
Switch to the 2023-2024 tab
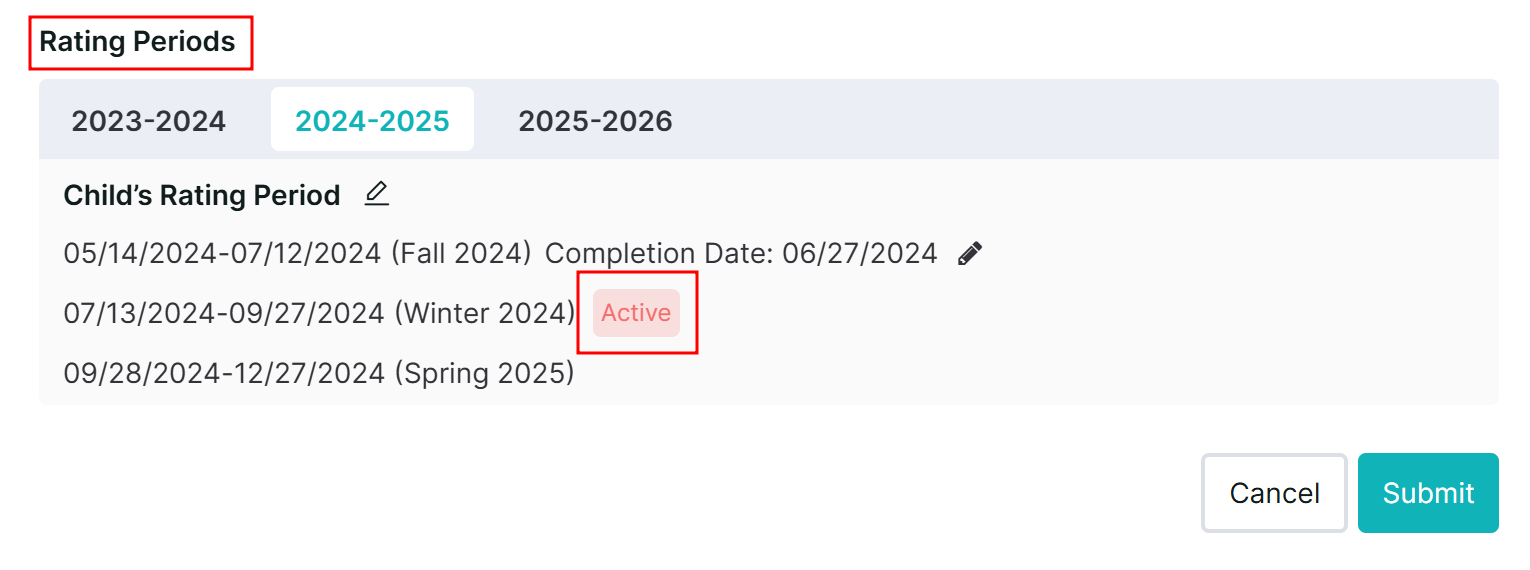pos(148,121)
